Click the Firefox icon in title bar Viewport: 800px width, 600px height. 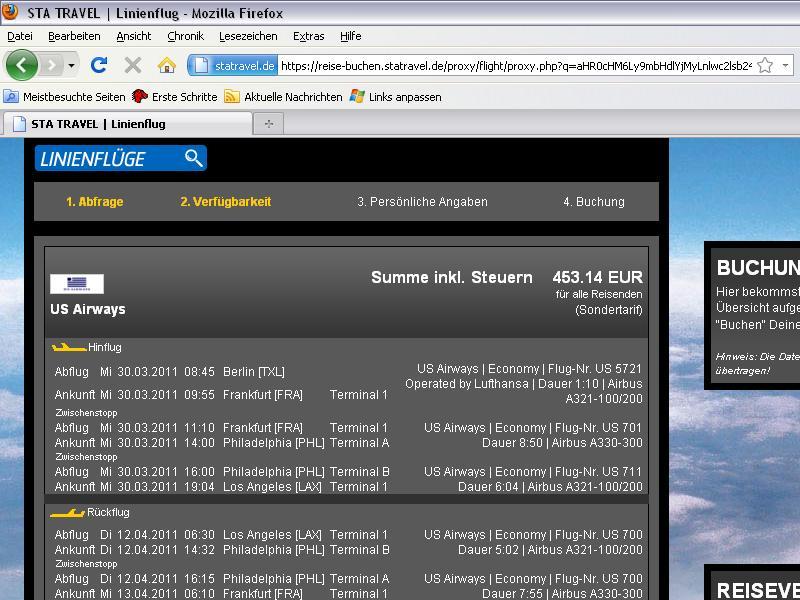tap(10, 12)
